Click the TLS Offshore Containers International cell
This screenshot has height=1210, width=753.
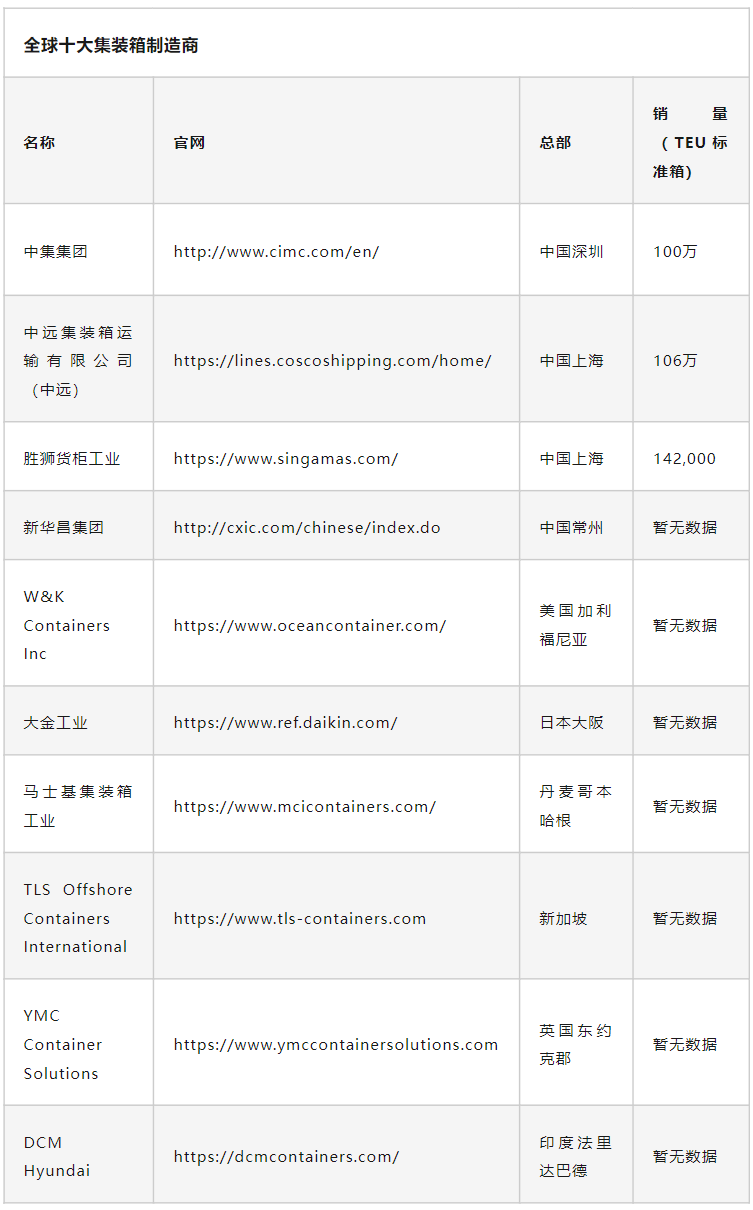coord(78,918)
